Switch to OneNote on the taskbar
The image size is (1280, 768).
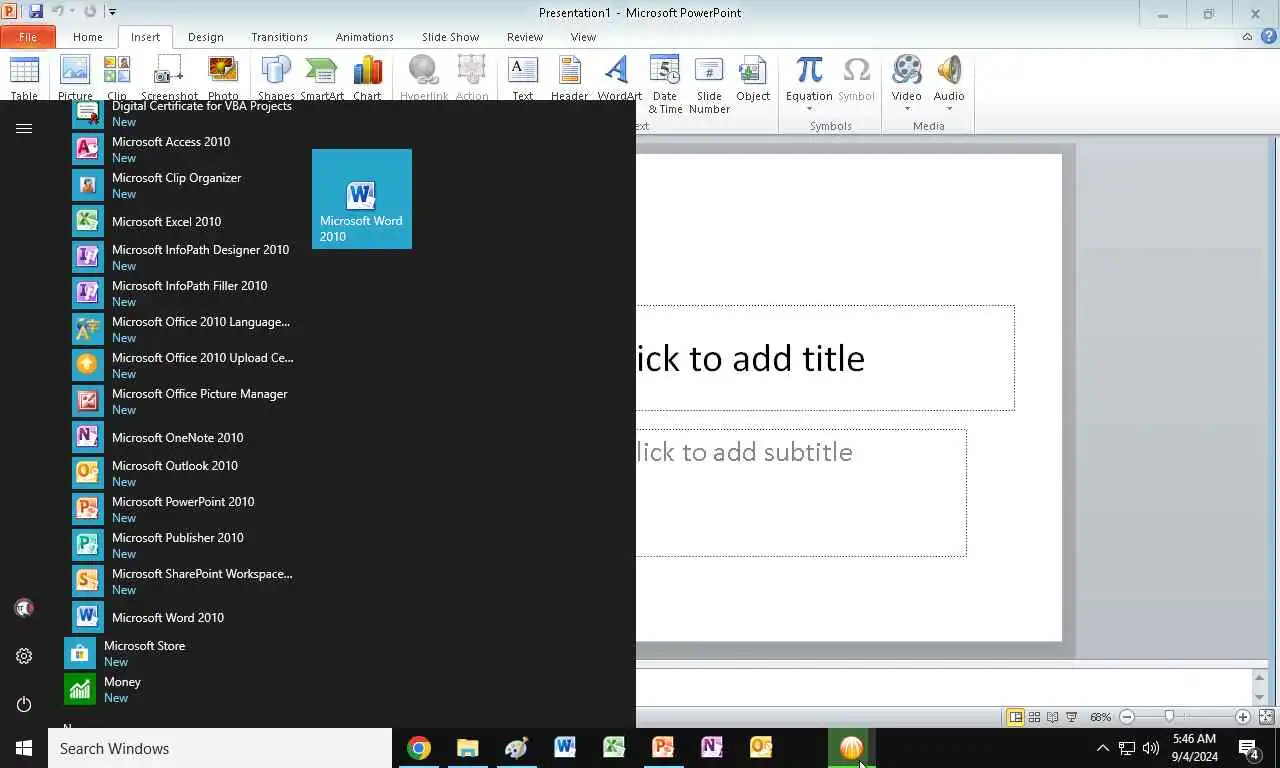712,748
